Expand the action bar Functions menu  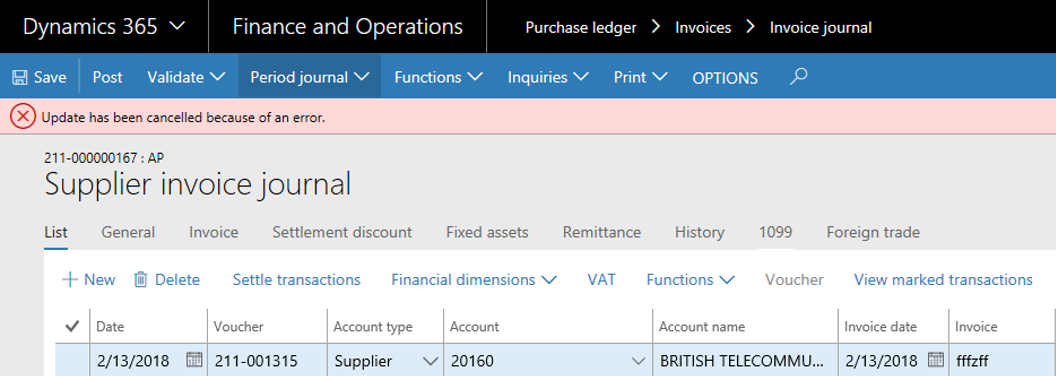pyautogui.click(x=438, y=77)
